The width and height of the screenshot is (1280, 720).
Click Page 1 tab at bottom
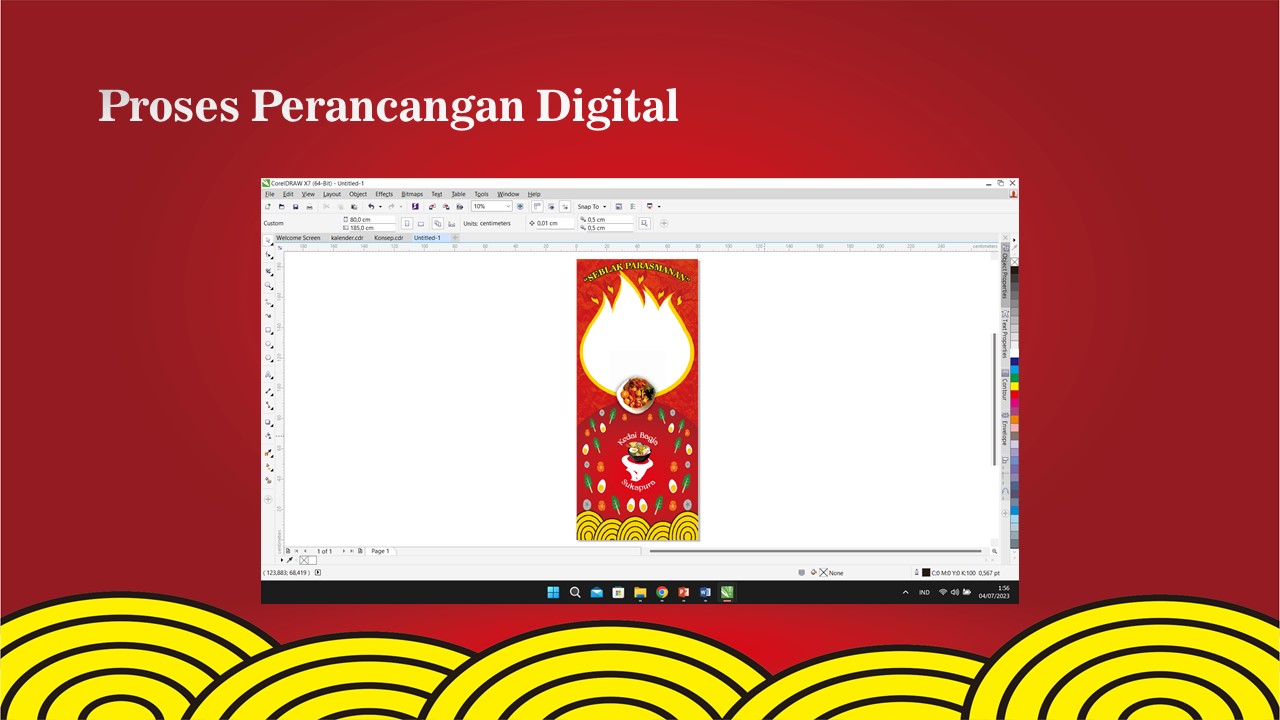point(380,551)
